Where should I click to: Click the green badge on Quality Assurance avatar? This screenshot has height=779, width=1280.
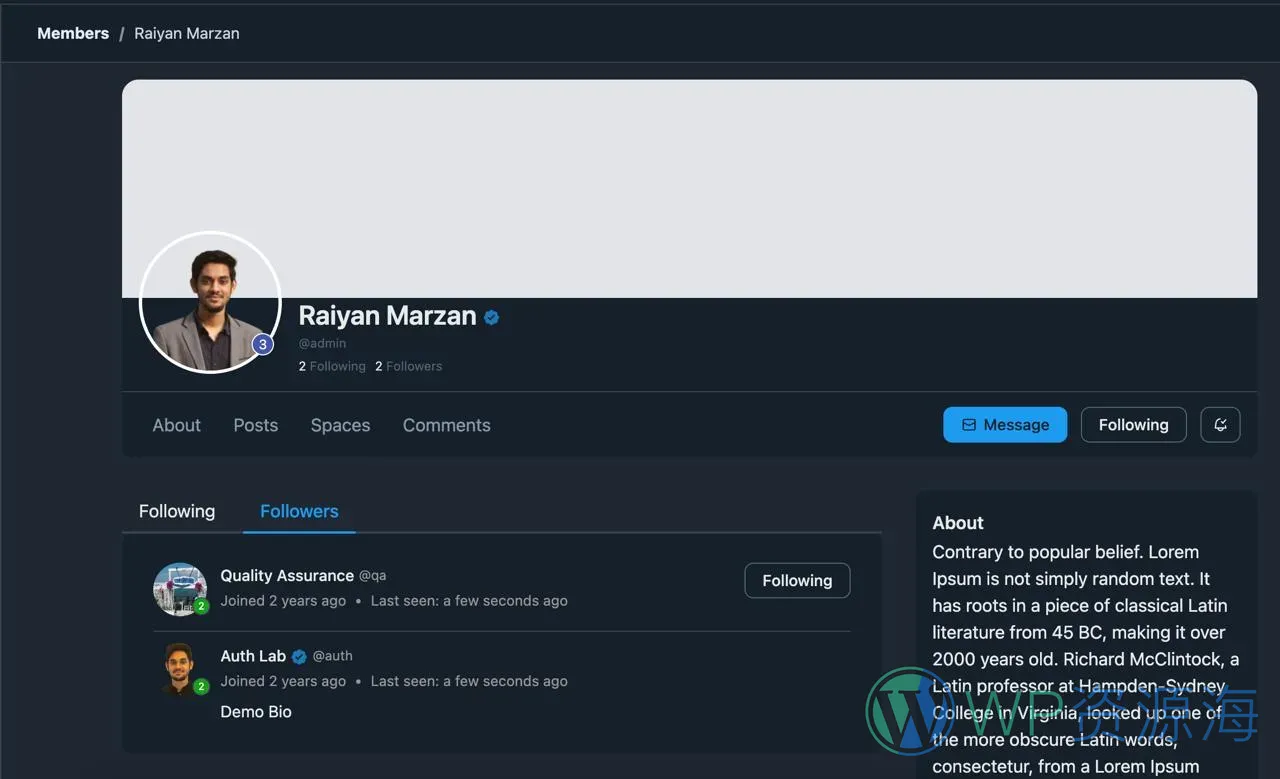click(201, 606)
